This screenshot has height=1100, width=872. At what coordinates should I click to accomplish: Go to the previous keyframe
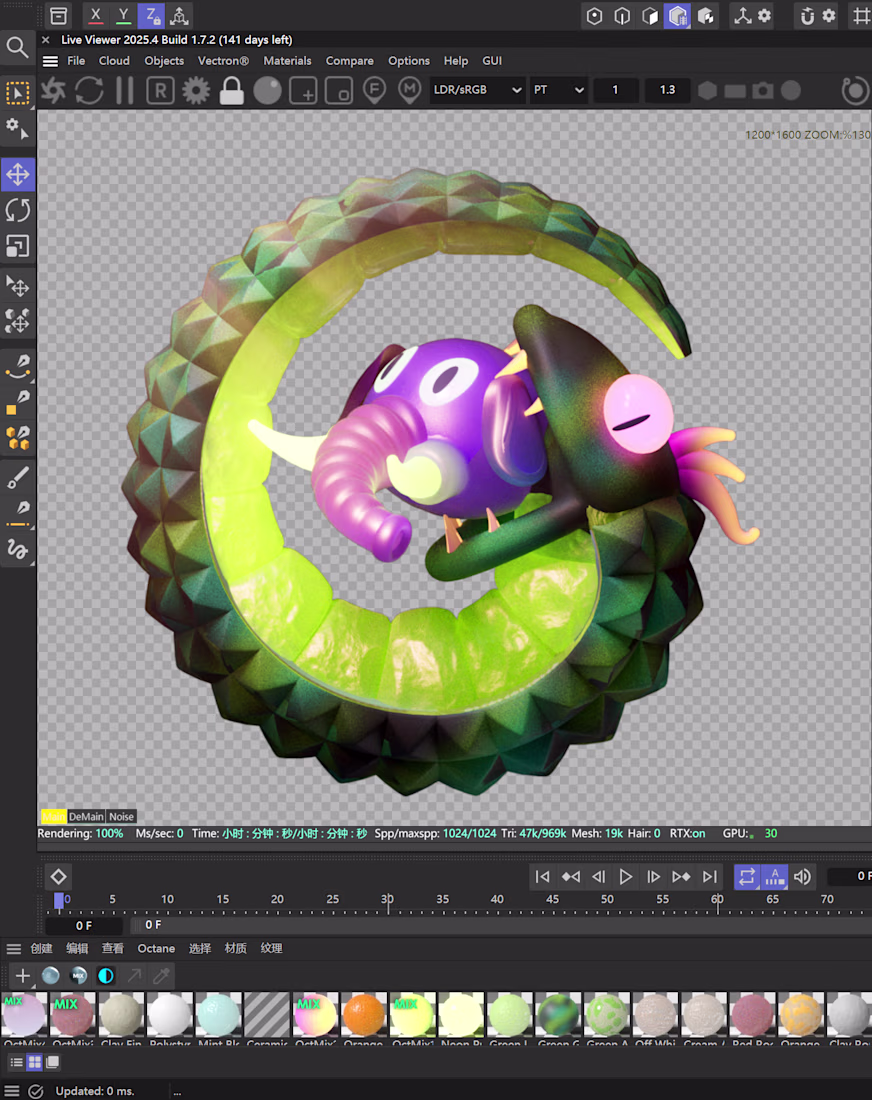pos(570,876)
